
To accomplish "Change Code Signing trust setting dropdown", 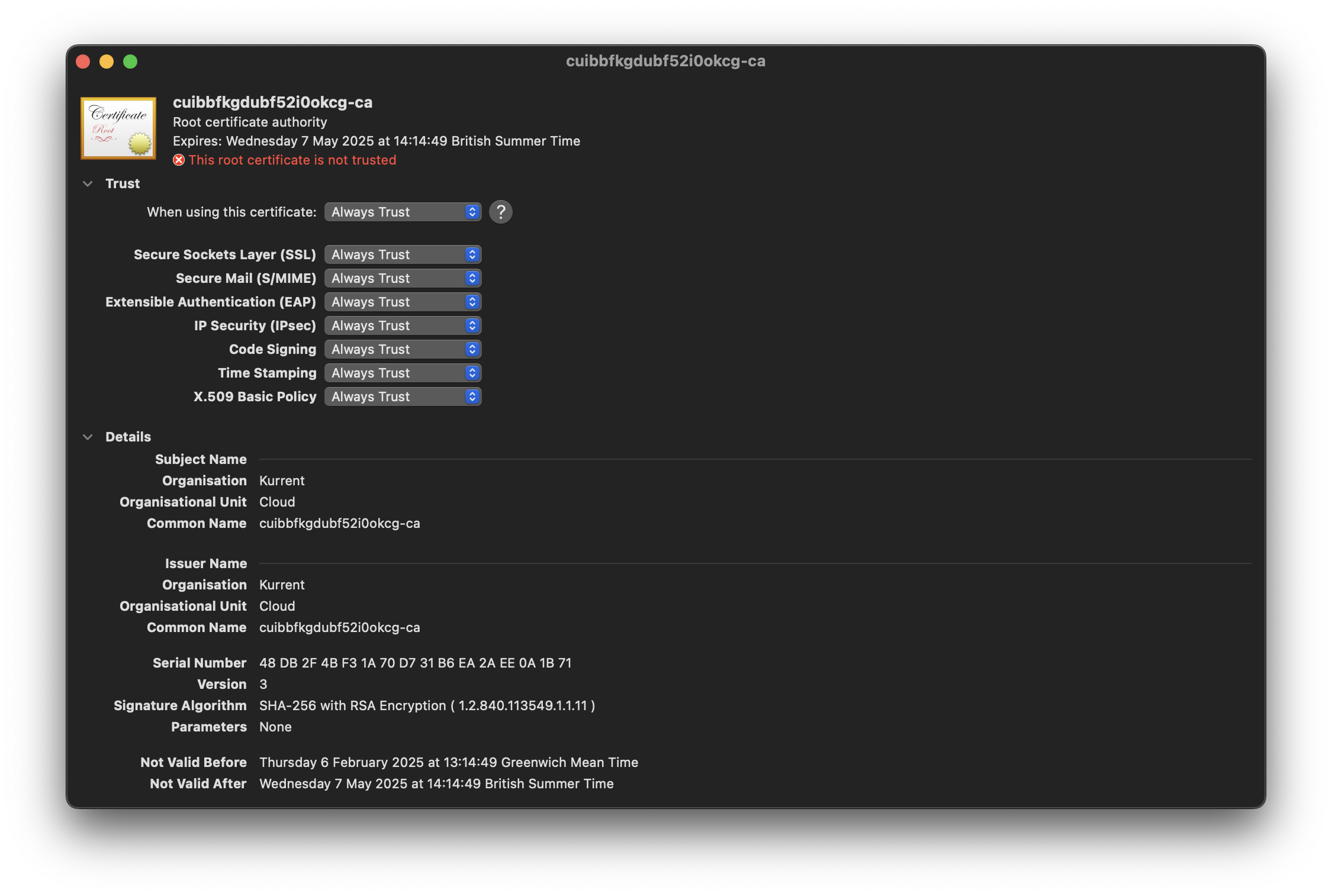I will click(x=401, y=348).
